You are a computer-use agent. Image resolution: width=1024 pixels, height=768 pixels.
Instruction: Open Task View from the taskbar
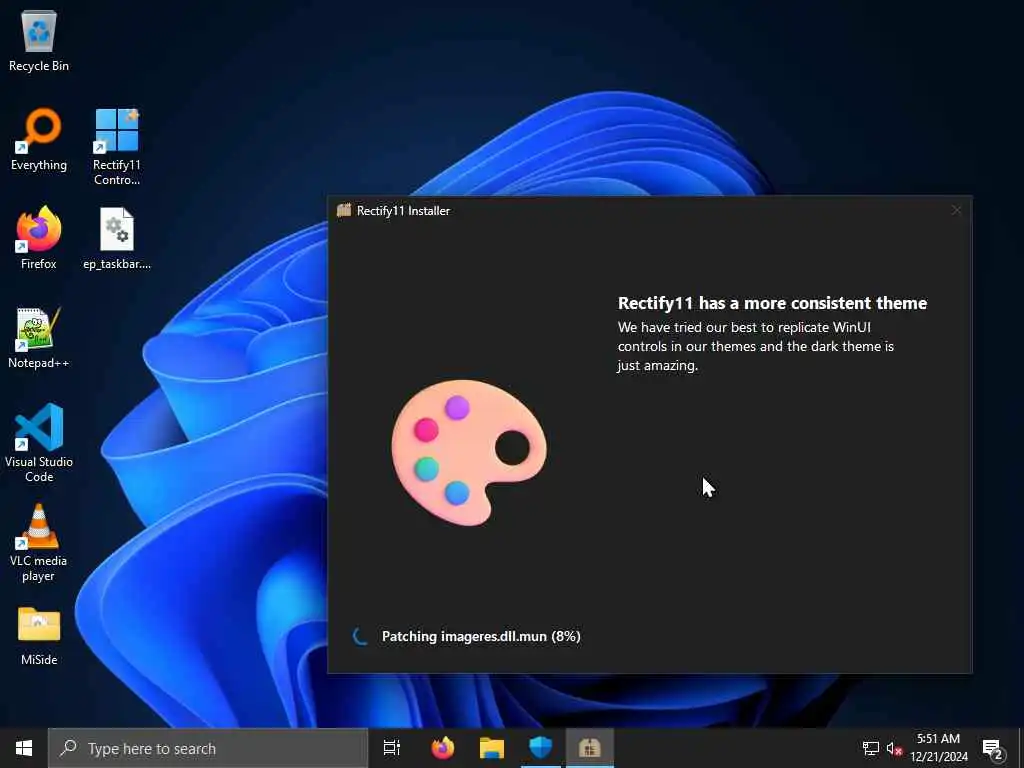click(392, 748)
